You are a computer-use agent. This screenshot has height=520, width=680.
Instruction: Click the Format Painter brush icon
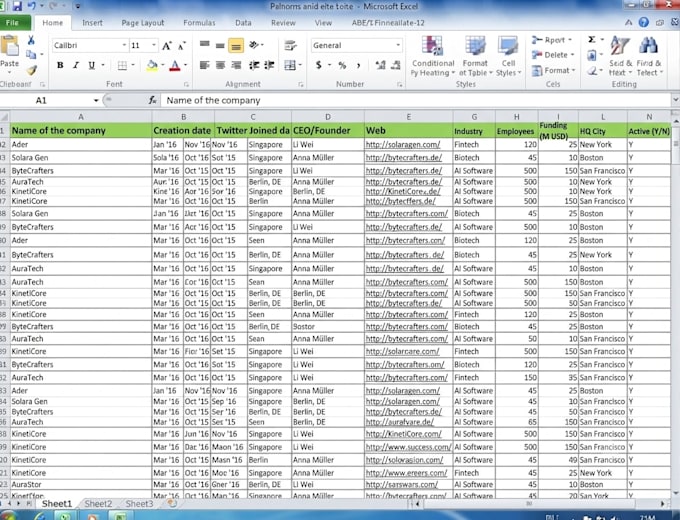point(31,69)
